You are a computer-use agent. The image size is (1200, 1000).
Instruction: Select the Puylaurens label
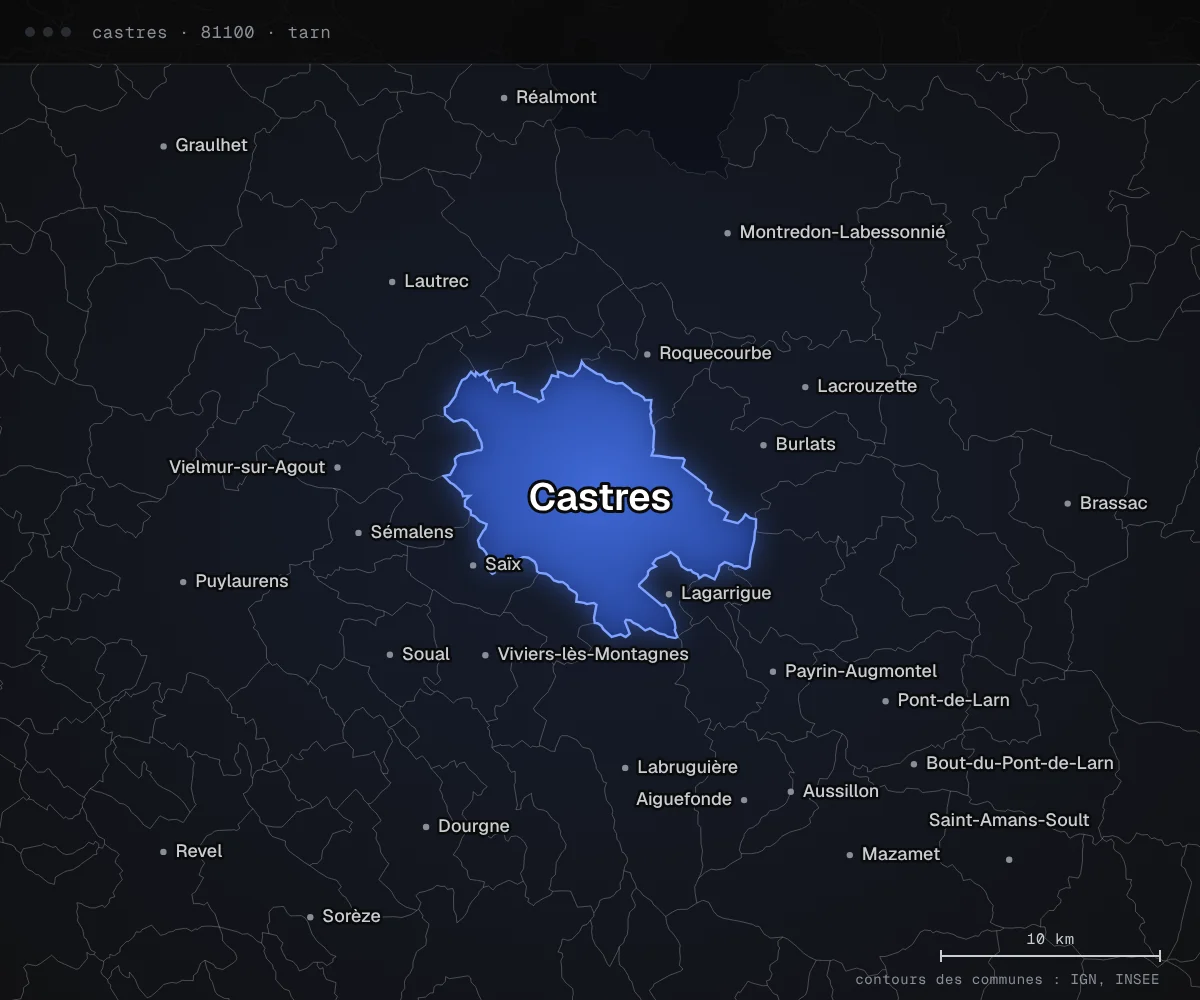tap(241, 581)
